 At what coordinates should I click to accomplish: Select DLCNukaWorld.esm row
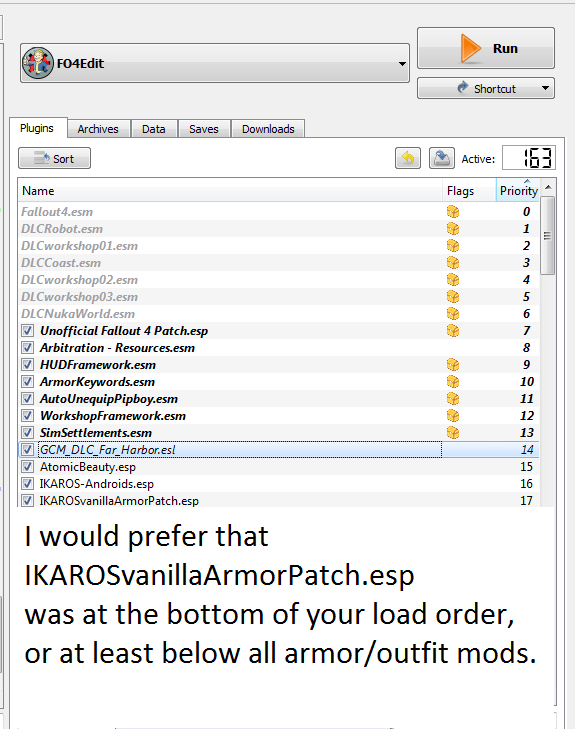coord(279,314)
